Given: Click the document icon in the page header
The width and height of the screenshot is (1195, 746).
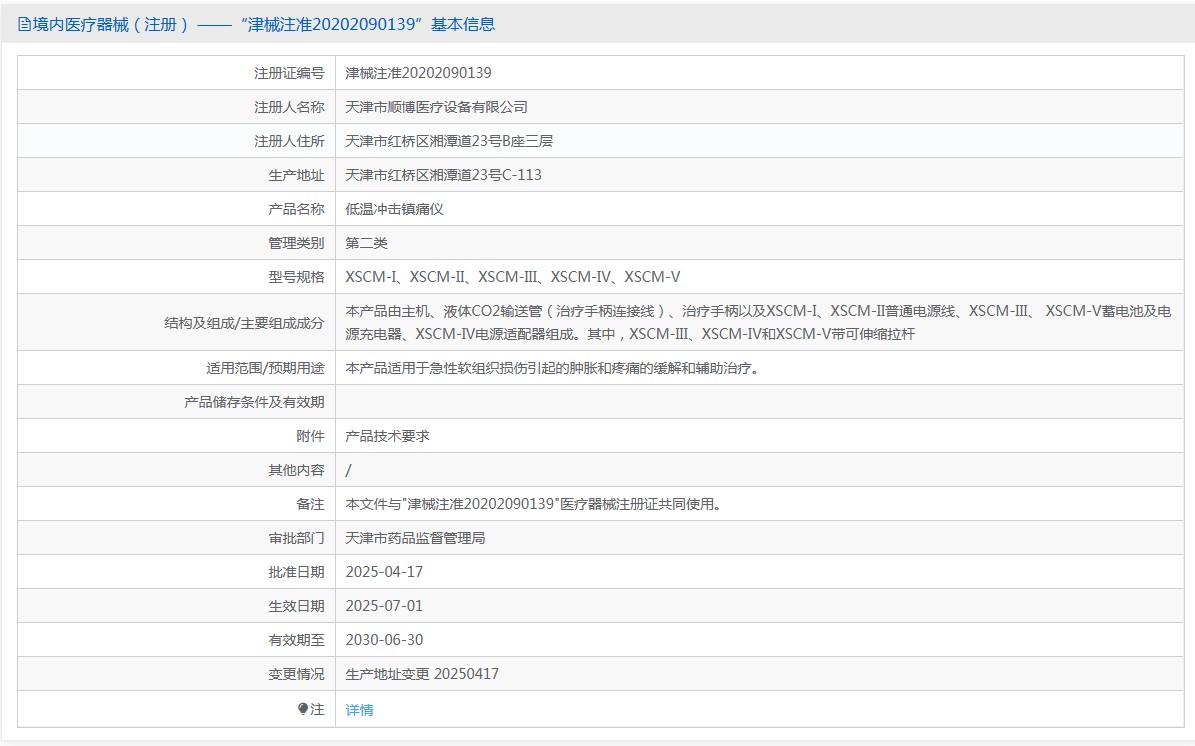Looking at the screenshot, I should click(24, 24).
